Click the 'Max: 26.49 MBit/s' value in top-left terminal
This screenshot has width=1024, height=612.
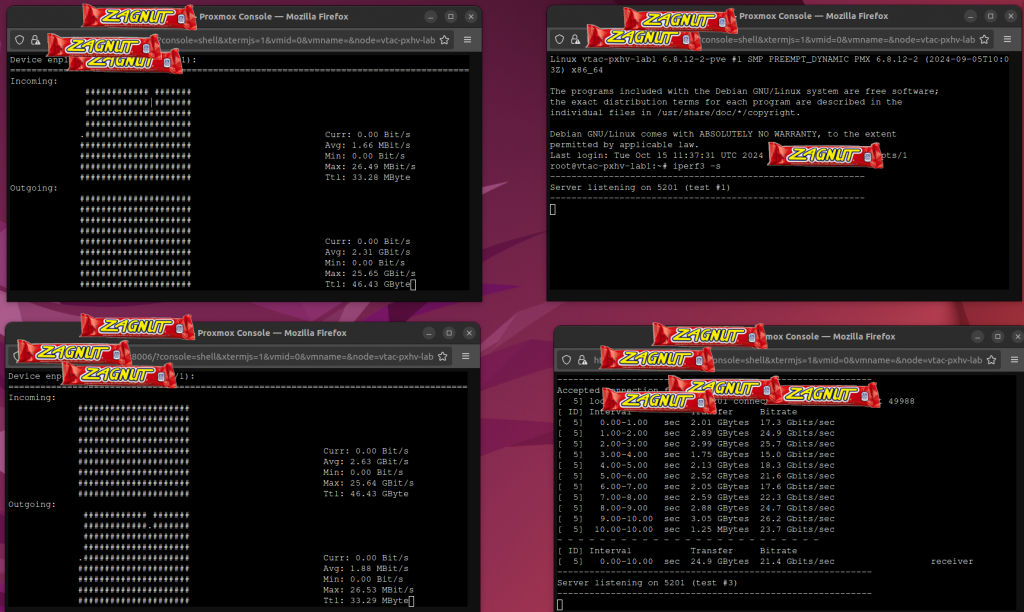[370, 167]
